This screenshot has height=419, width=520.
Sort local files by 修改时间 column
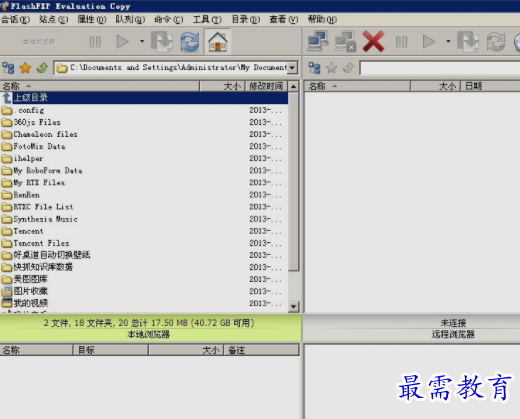[266, 86]
